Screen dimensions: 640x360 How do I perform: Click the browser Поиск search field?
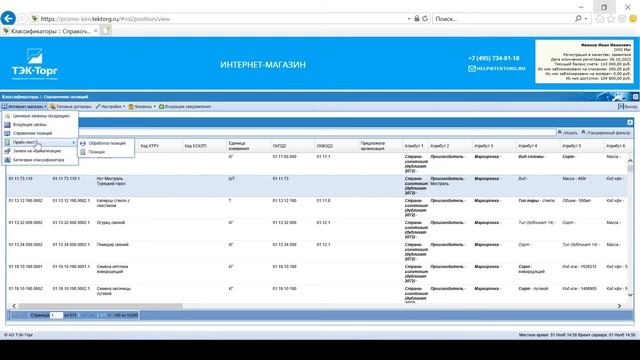[504, 19]
